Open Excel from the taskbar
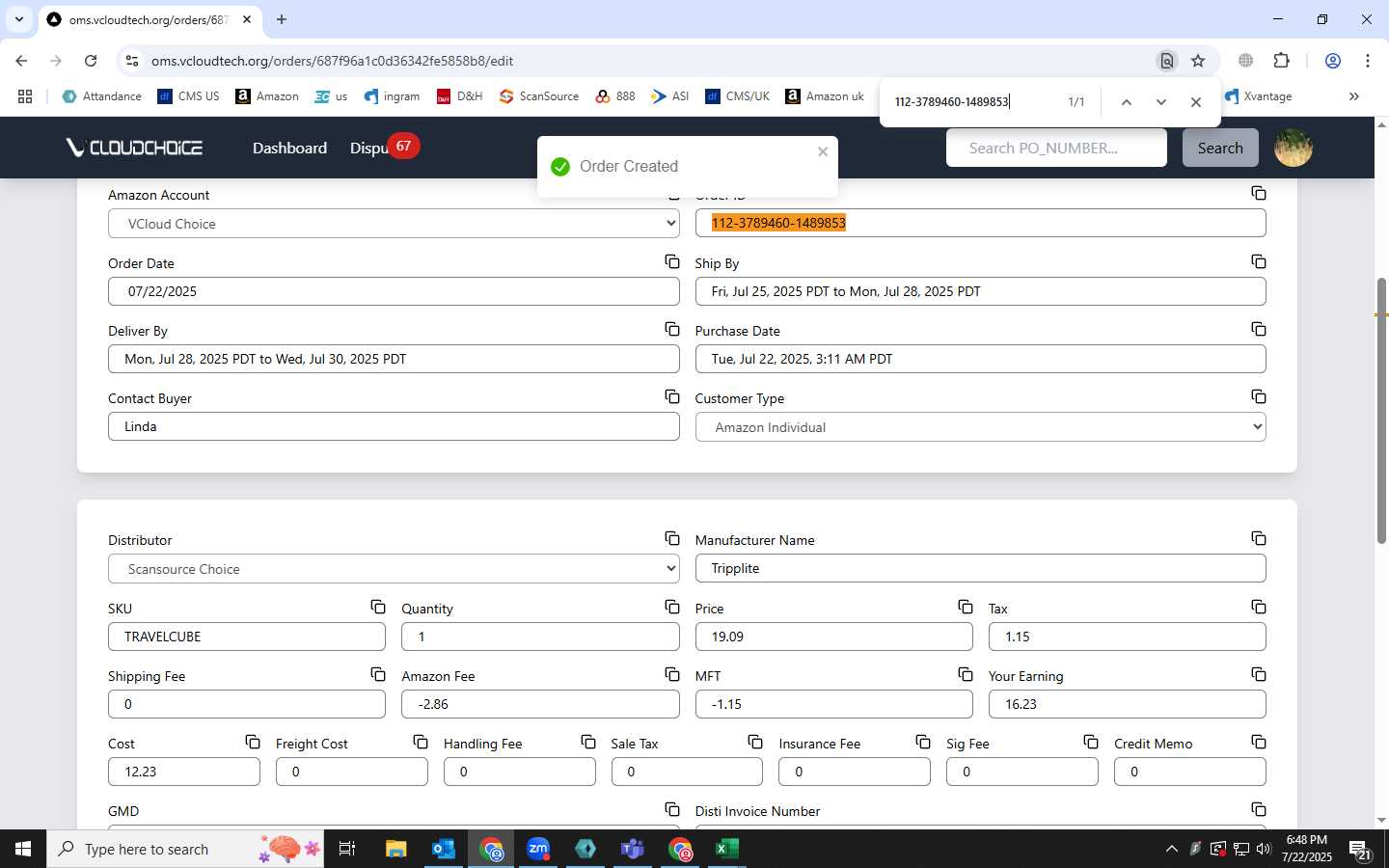Screen dimensions: 1389x868 point(726,849)
